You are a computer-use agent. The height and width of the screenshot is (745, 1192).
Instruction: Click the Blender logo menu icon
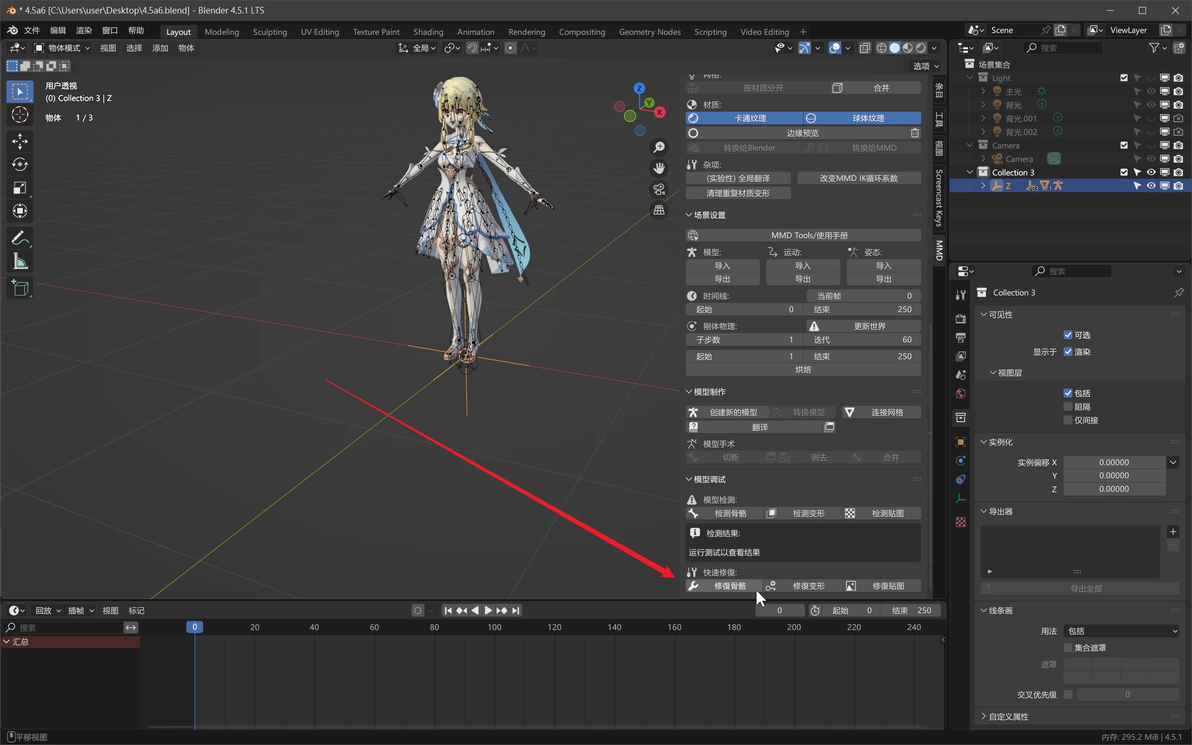[x=11, y=30]
